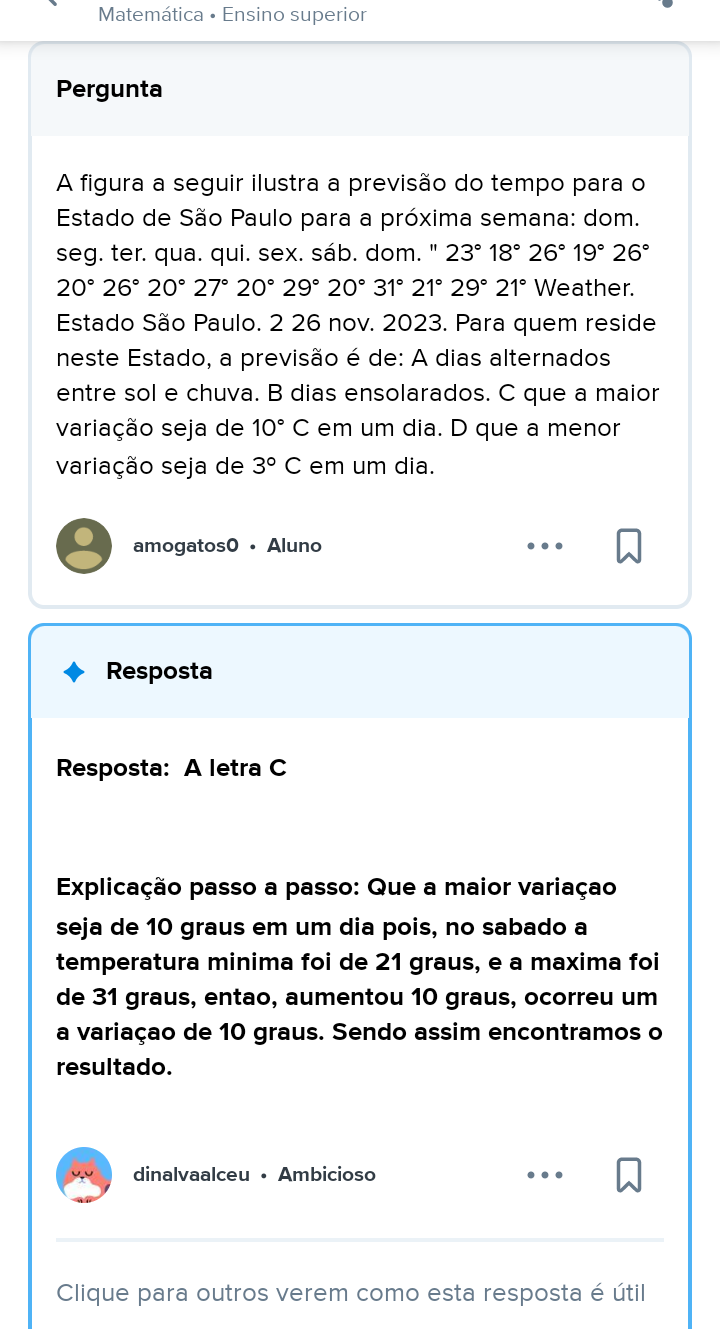Click the question text about São Paulo forecast
Viewport: 720px width, 1329px height.
coord(358,324)
